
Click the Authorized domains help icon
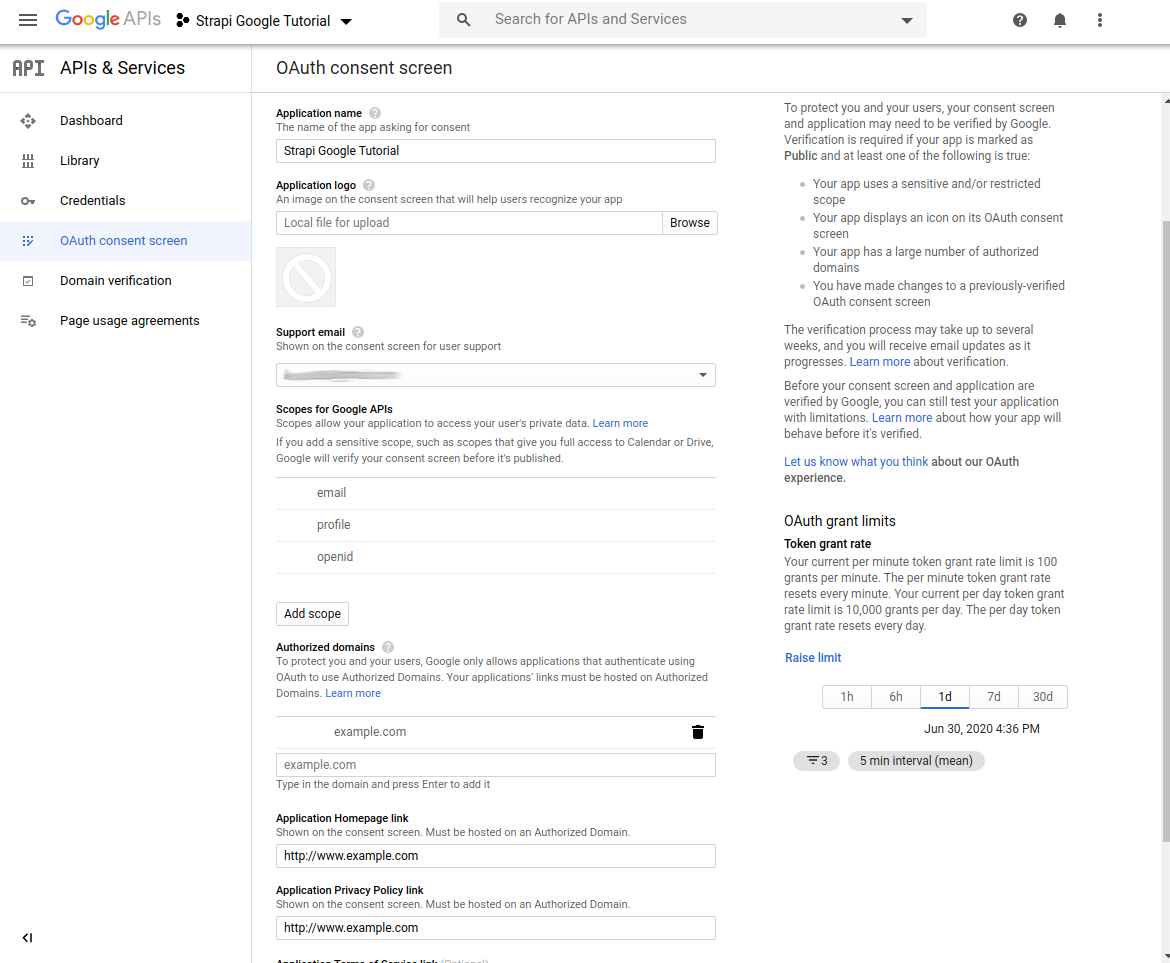(388, 648)
